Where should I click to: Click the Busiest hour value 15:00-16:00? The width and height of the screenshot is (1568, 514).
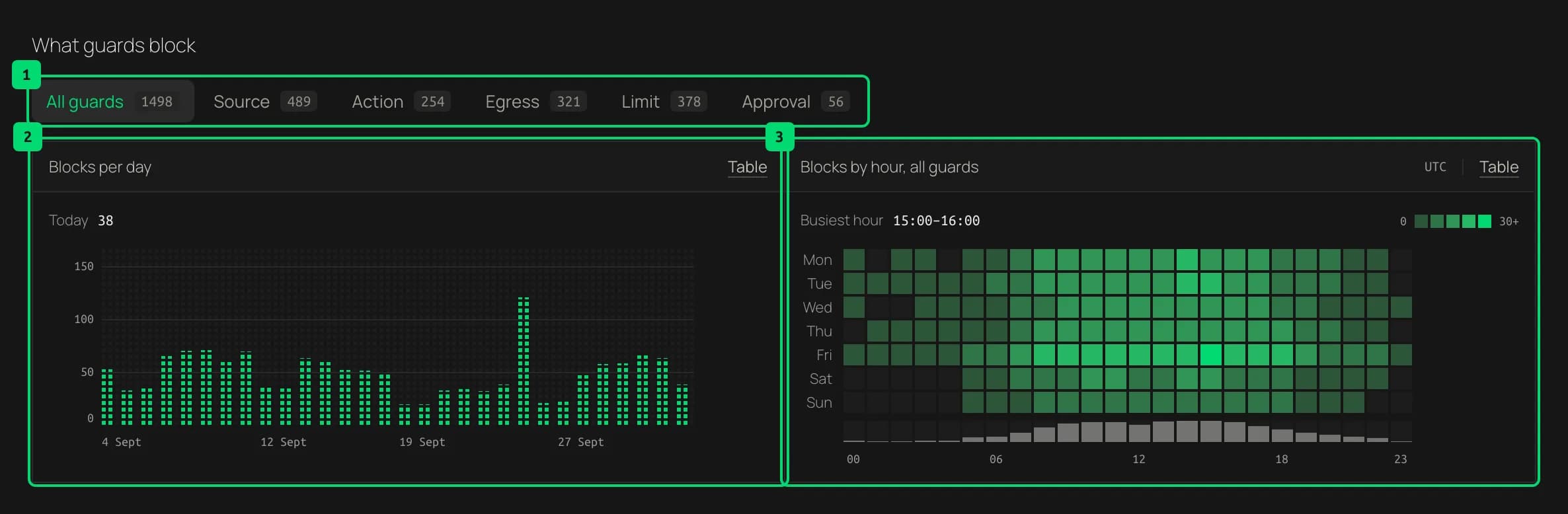coord(936,221)
